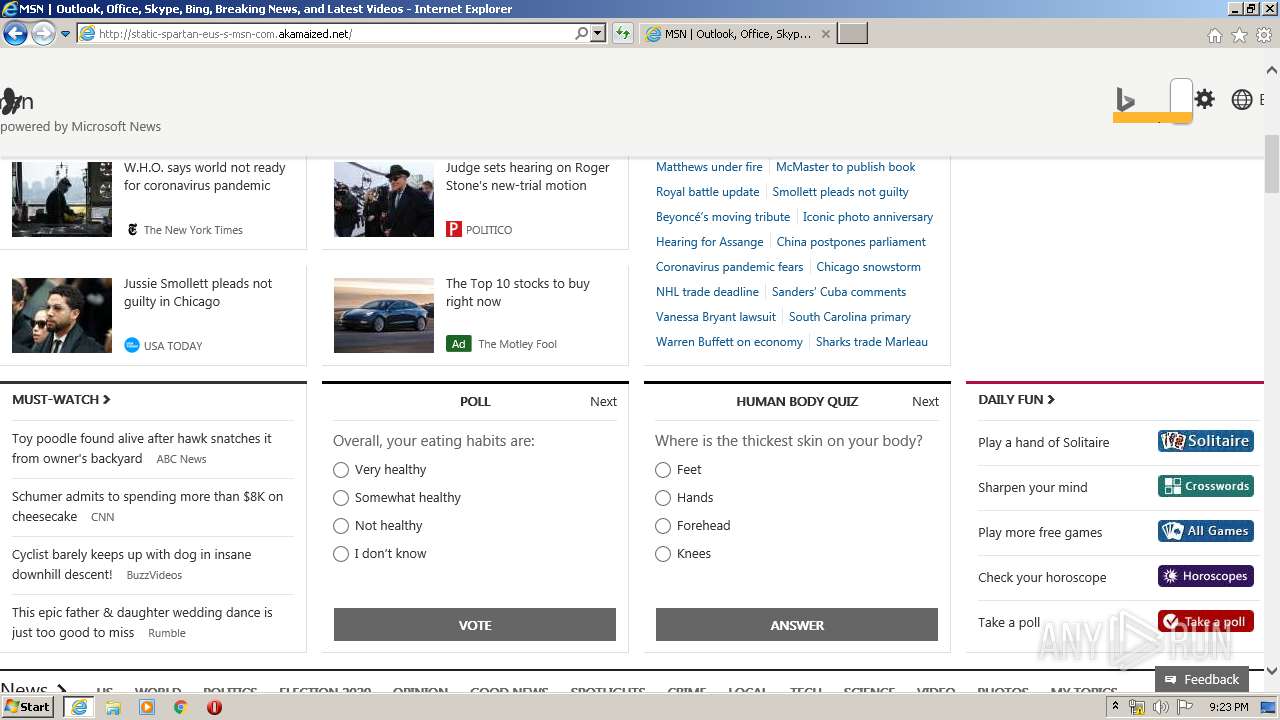Open Toy poodle found alive story

tap(142, 448)
